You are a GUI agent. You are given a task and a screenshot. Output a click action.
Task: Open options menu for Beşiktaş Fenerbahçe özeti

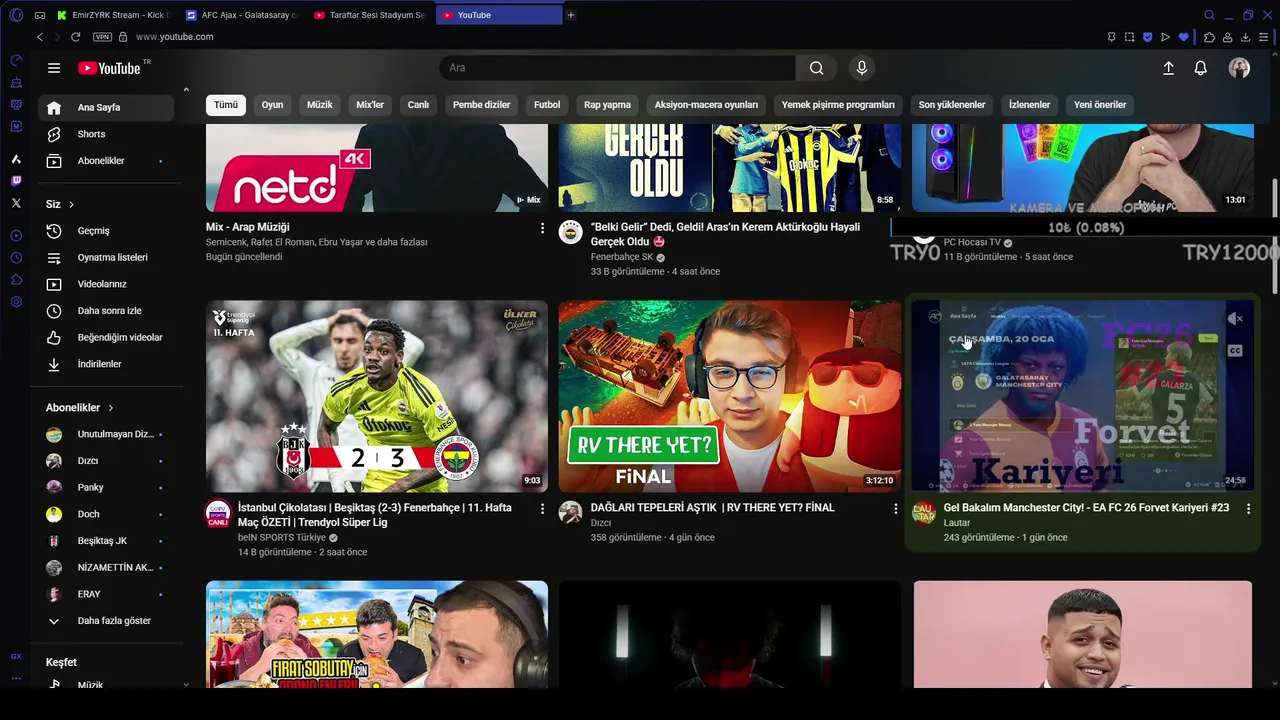[543, 509]
